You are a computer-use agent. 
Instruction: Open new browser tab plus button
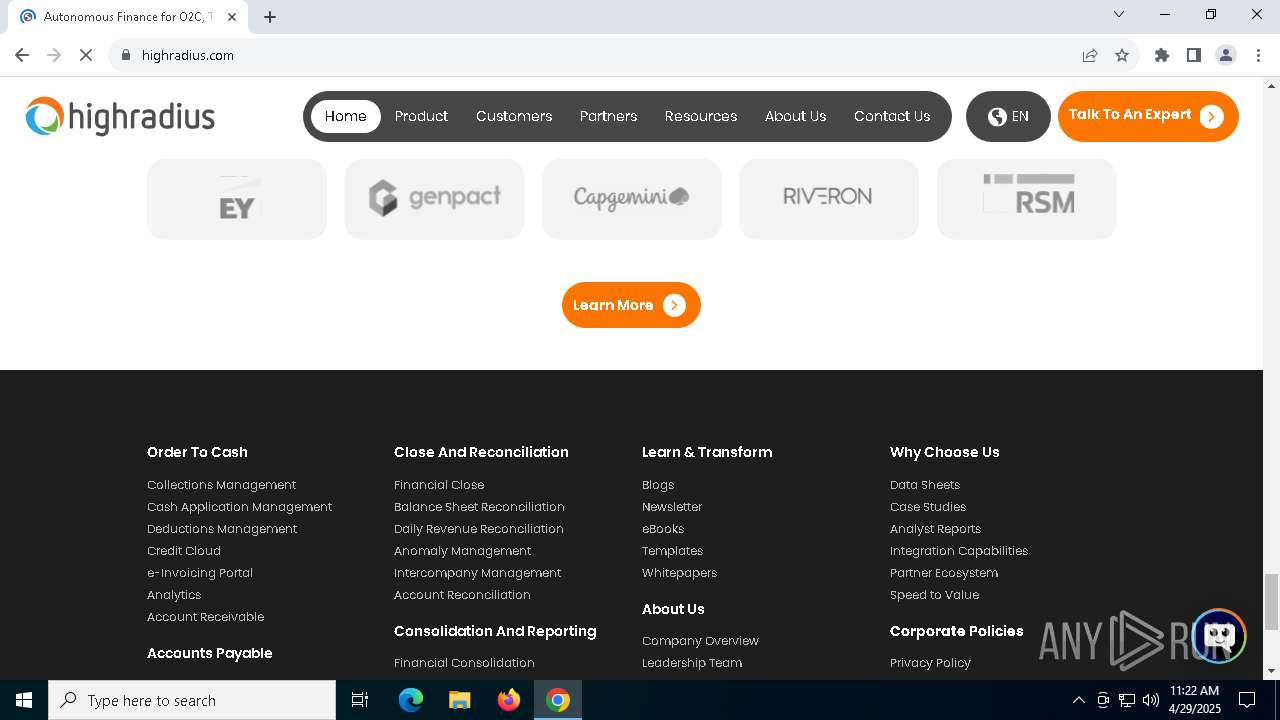(x=270, y=17)
